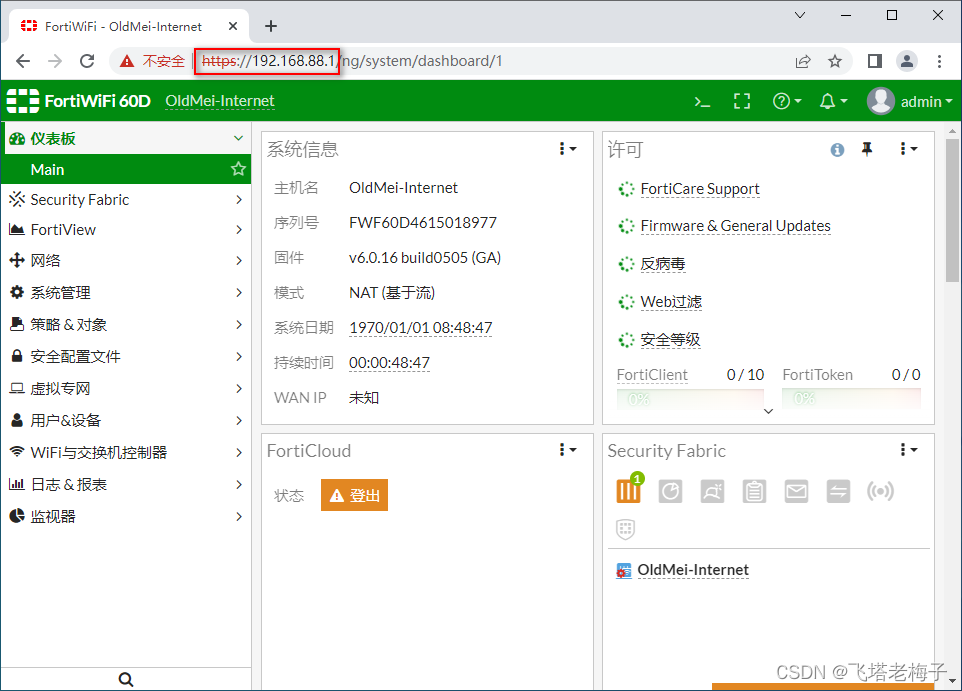Click the 反病毒 license link
962x691 pixels.
click(x=663, y=264)
